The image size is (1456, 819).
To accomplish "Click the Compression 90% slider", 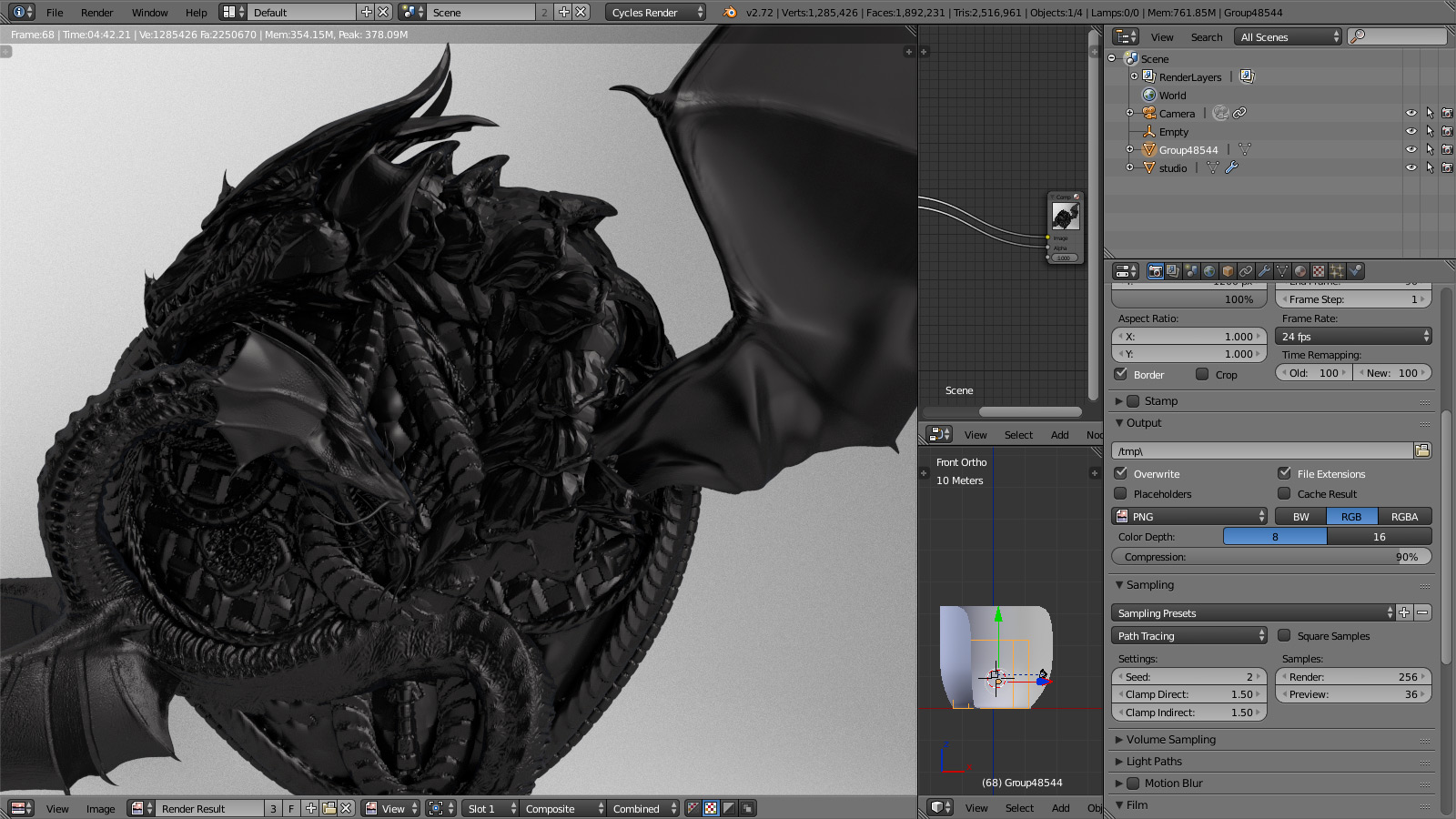I will pos(1271,557).
